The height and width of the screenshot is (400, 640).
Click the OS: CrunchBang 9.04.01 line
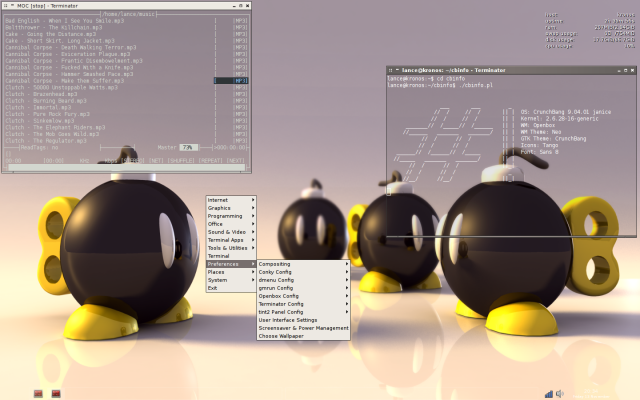pyautogui.click(x=566, y=111)
